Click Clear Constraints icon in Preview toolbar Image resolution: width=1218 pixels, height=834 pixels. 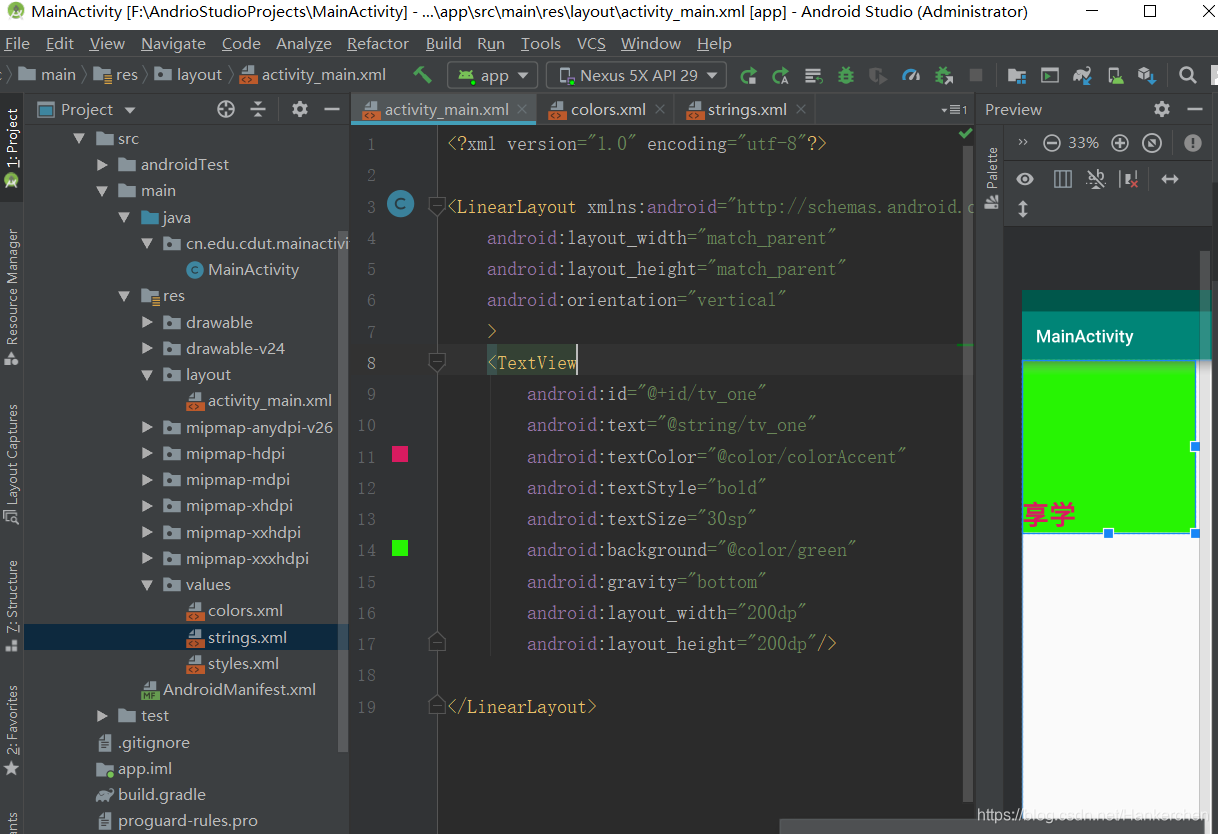(x=1130, y=179)
